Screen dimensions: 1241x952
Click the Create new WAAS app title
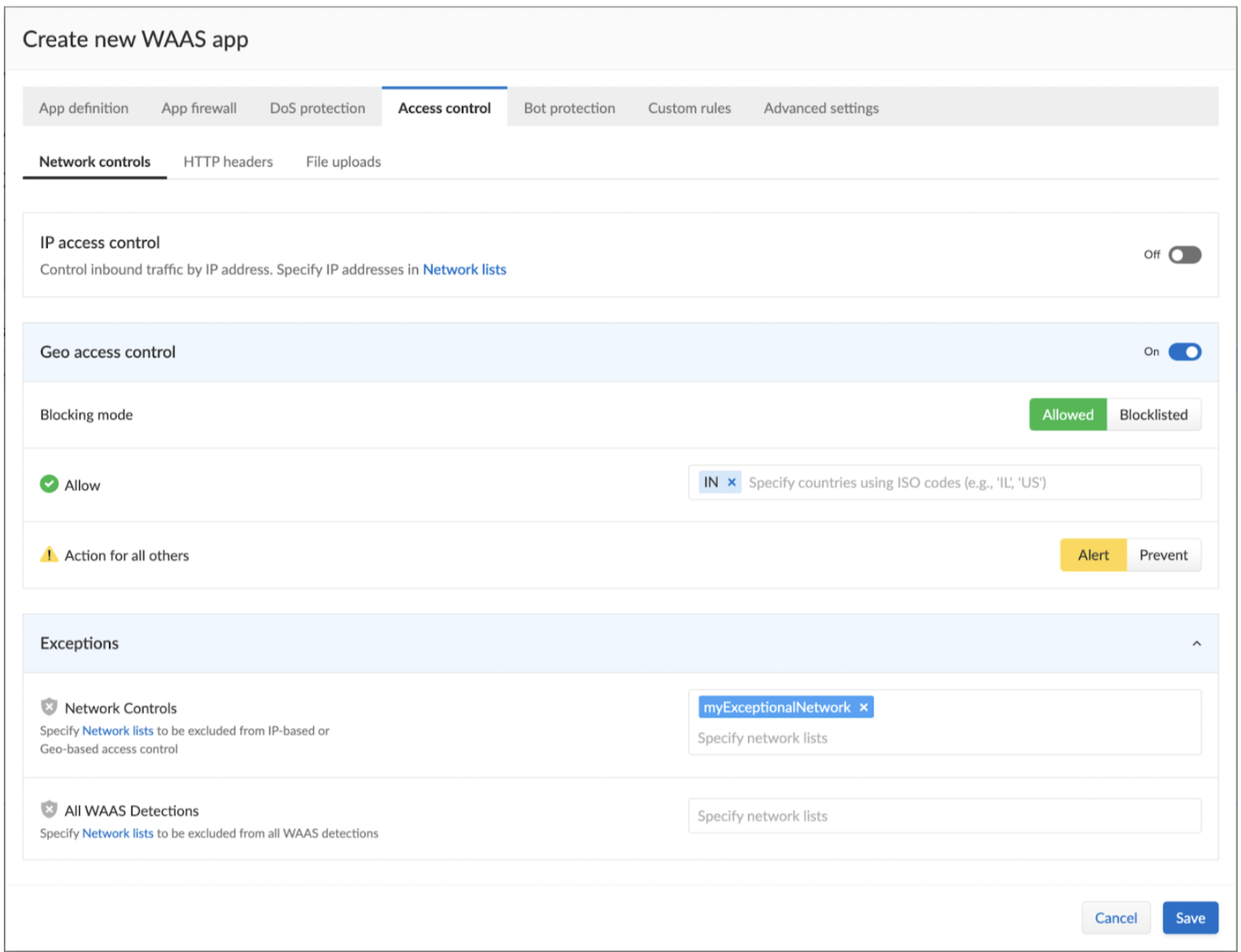[135, 39]
